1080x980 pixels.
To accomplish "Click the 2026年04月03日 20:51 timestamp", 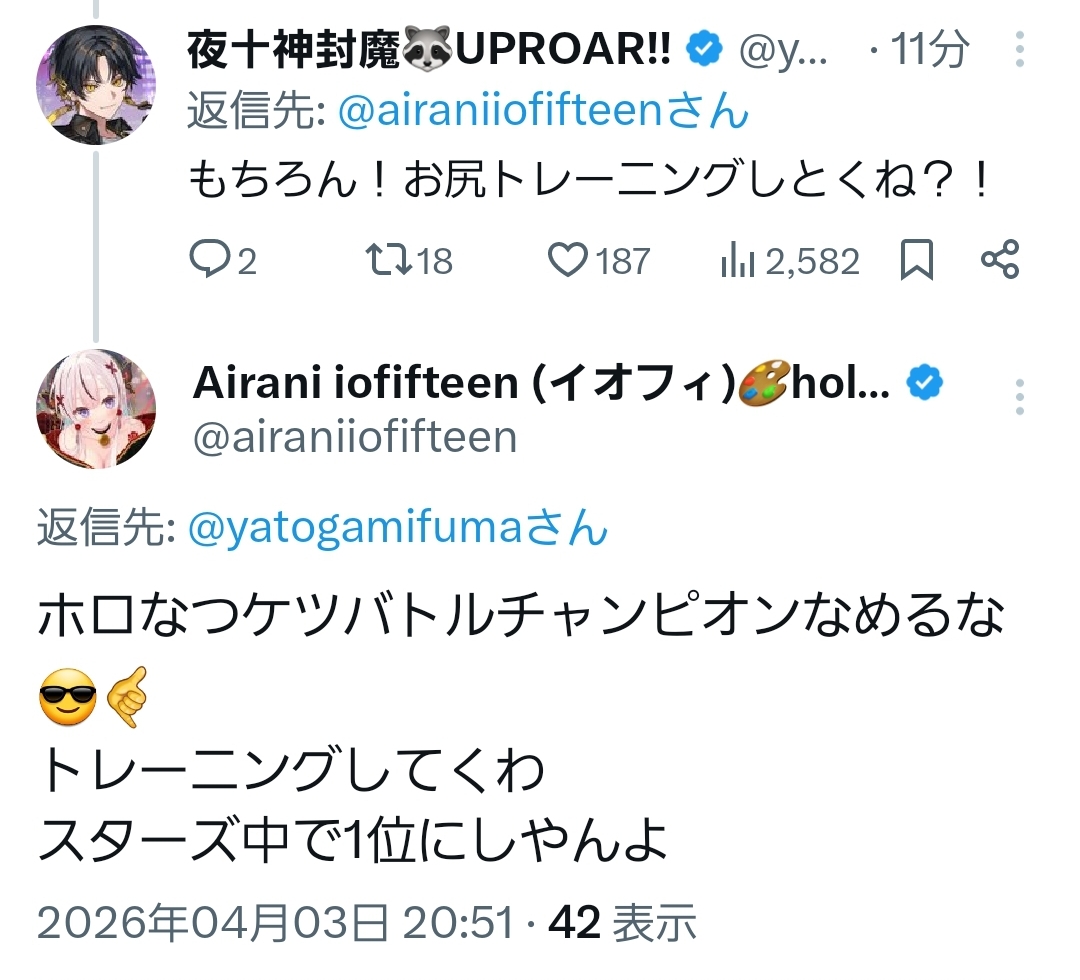I will pos(274,925).
